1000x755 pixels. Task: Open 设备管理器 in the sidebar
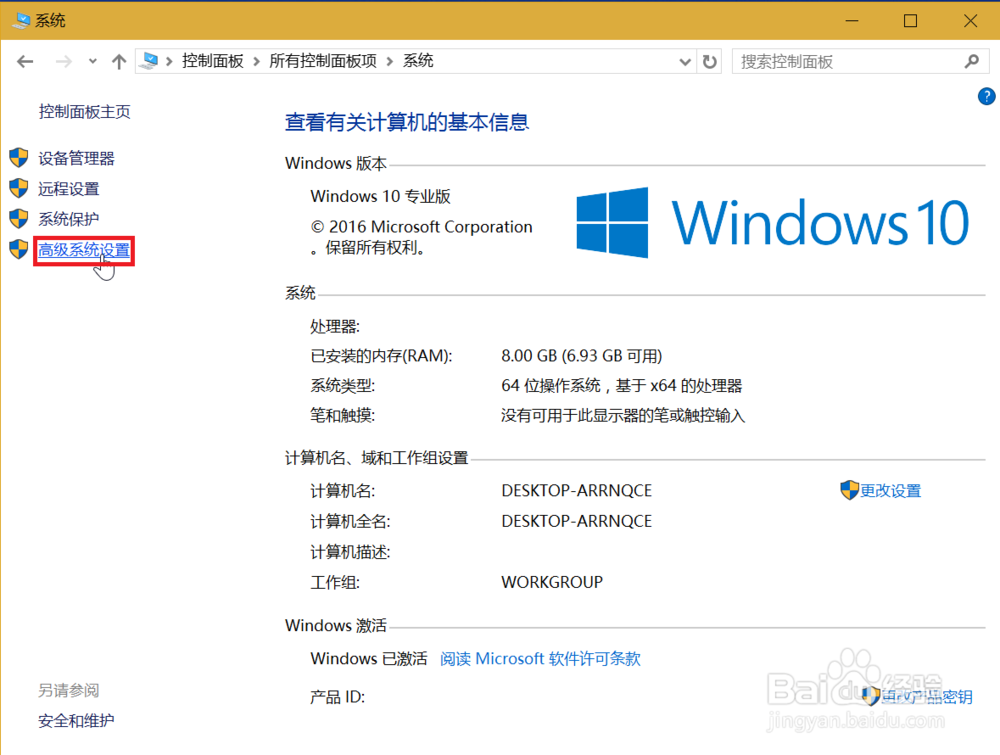point(76,158)
